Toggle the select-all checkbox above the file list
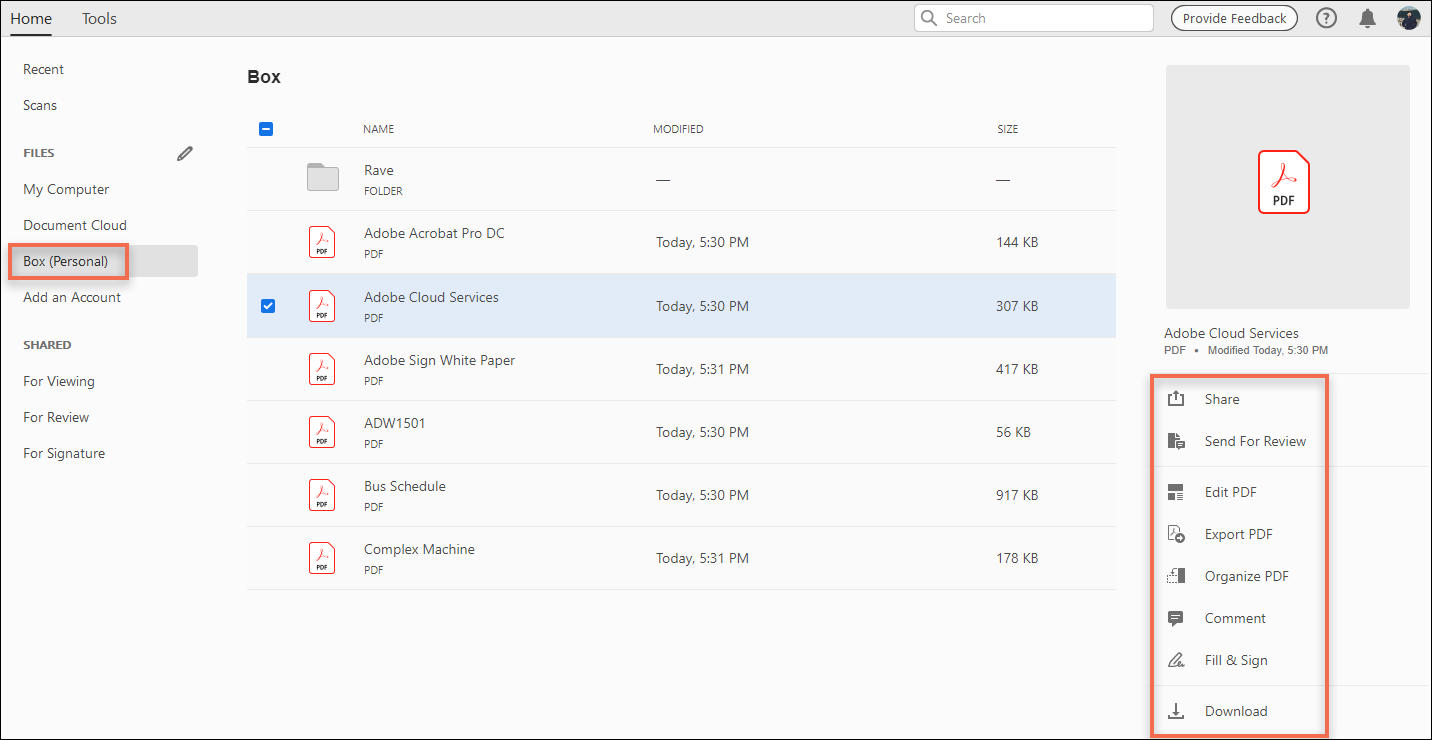The height and width of the screenshot is (740, 1432). tap(266, 128)
